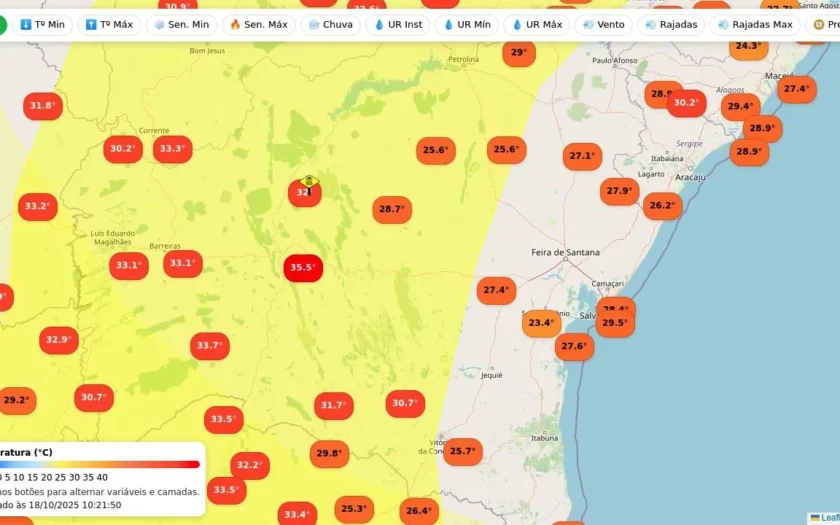
Task: Show UR Inst humidity layer
Action: click(398, 25)
